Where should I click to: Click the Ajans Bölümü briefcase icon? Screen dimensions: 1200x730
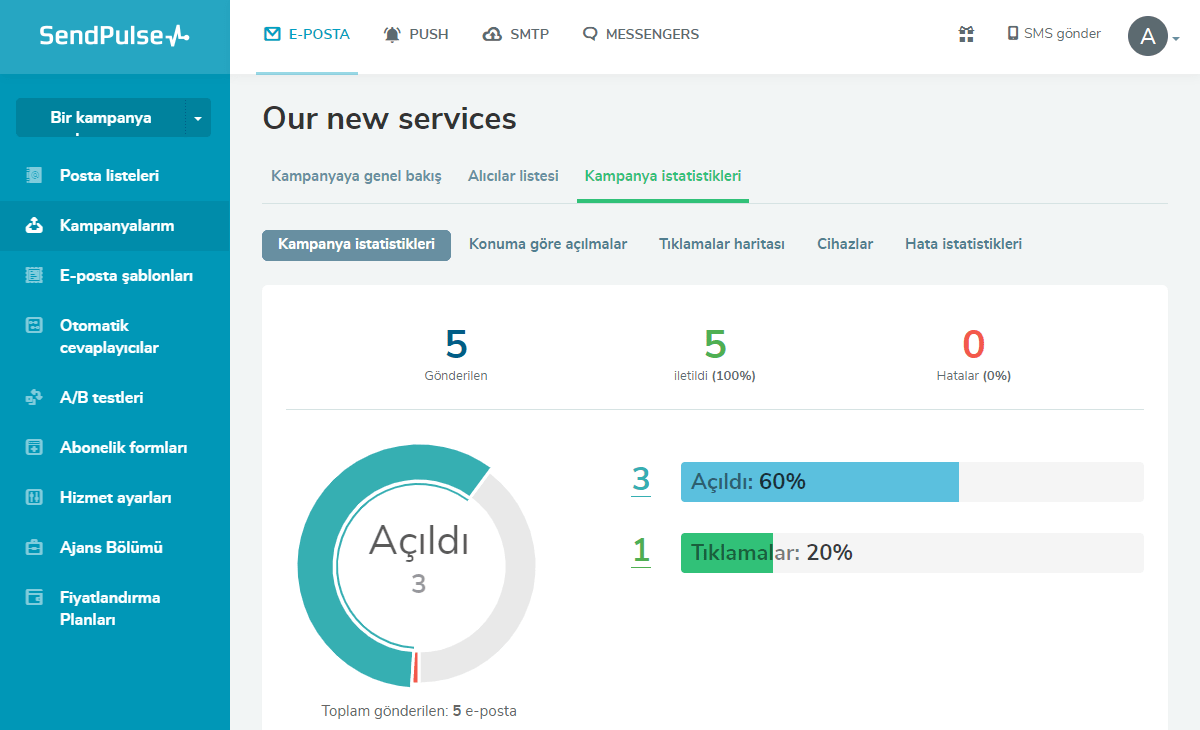click(34, 548)
